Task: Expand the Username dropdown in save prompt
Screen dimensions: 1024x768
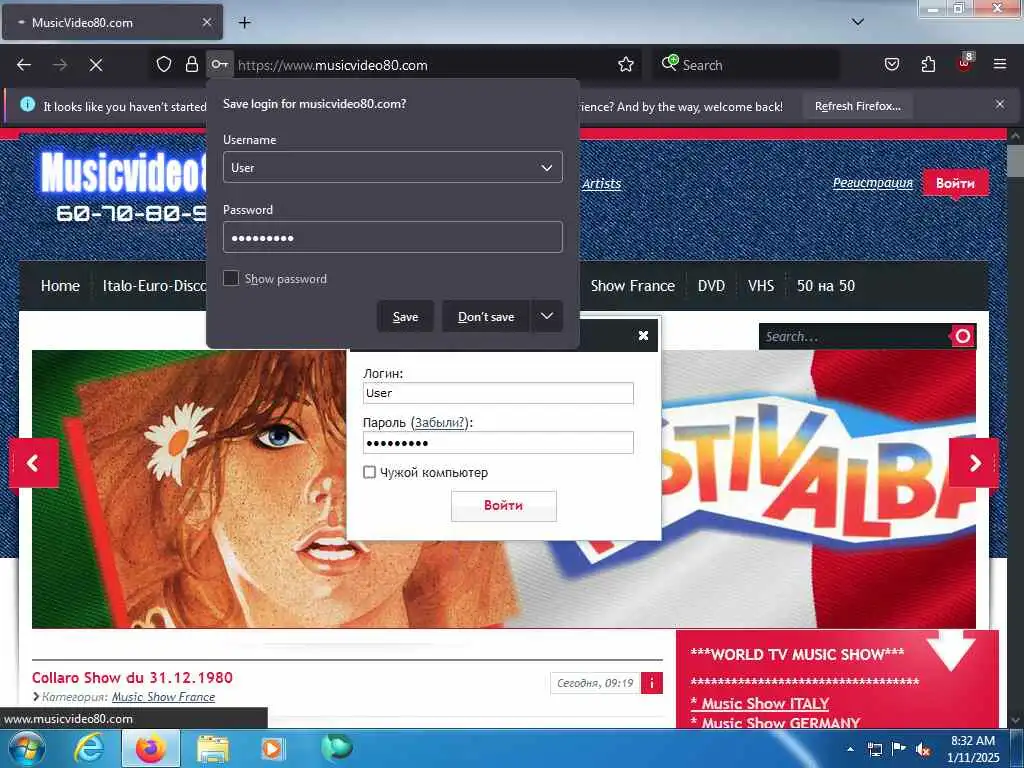Action: click(547, 167)
